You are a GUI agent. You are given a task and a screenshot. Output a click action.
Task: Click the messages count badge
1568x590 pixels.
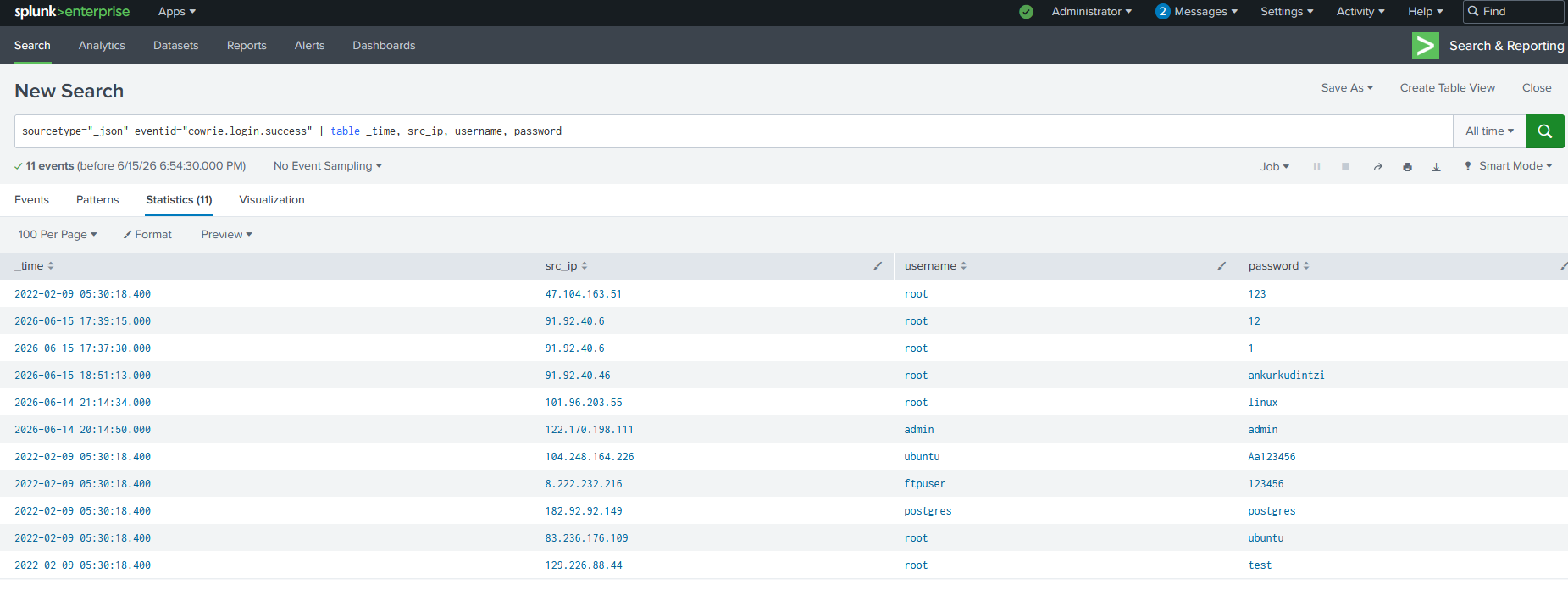coord(1162,12)
